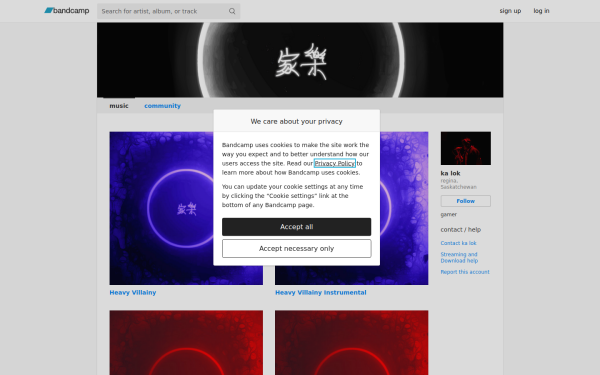Open Heavy Villainy Instrumental title link

[x=321, y=292]
